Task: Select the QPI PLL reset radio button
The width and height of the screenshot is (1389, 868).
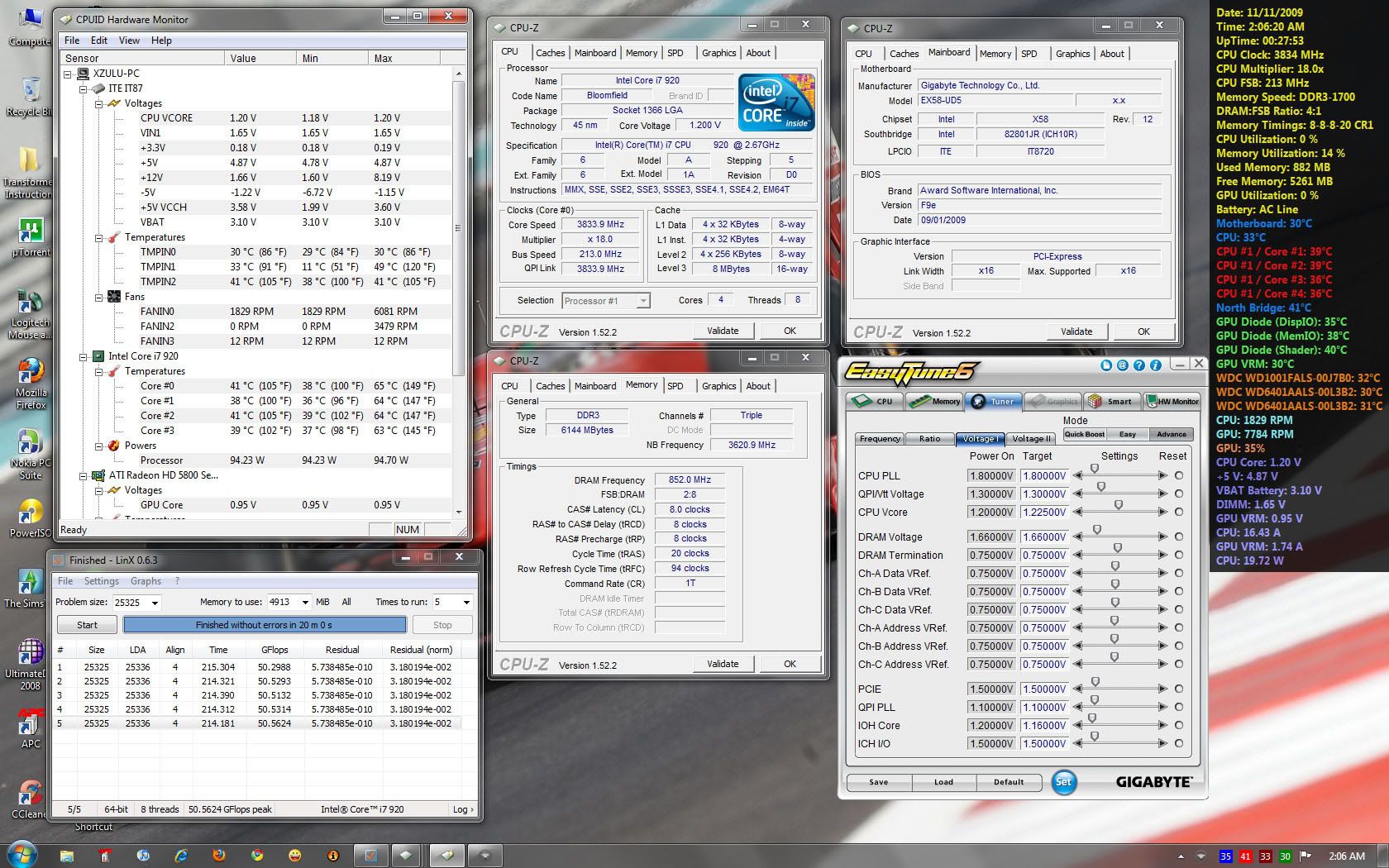Action: click(x=1178, y=707)
